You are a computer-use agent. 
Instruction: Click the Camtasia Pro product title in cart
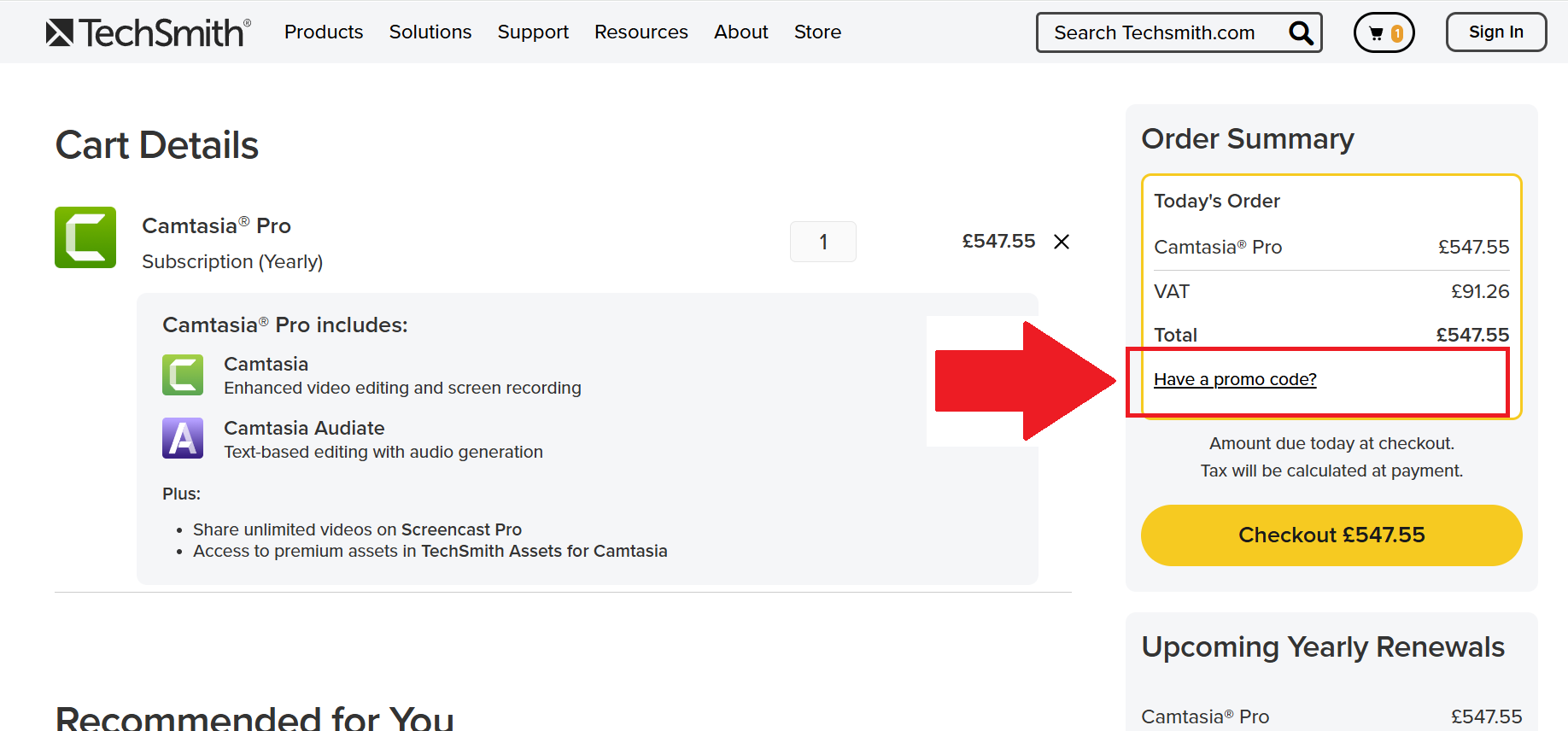[216, 225]
